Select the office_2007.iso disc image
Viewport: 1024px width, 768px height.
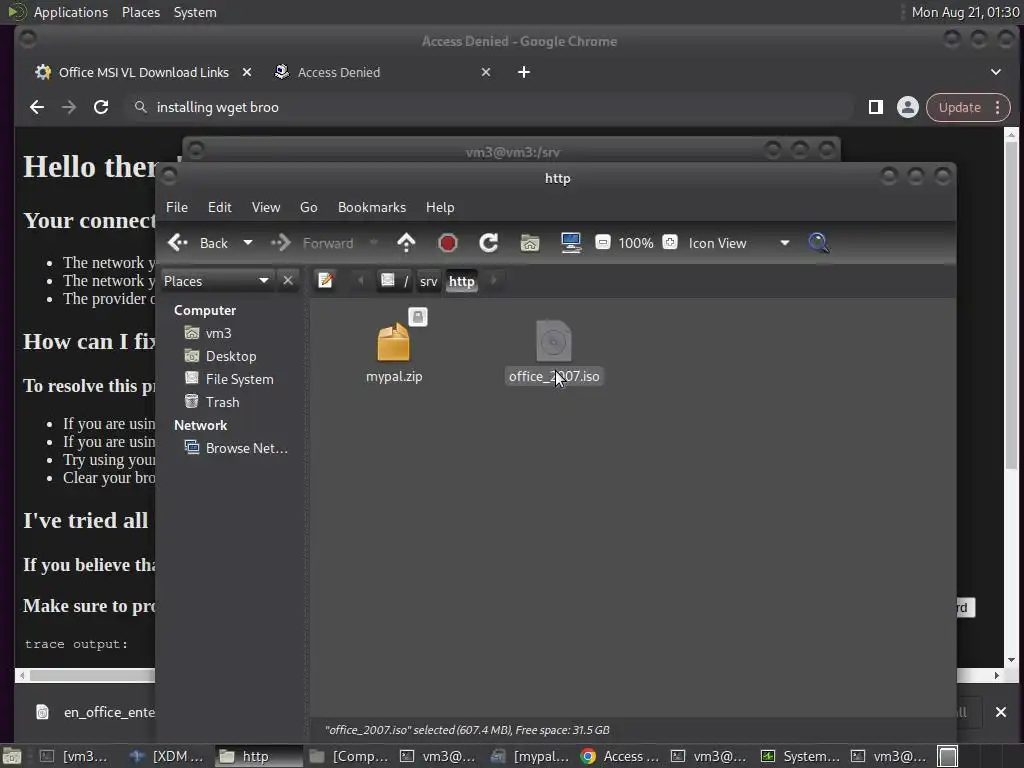554,353
